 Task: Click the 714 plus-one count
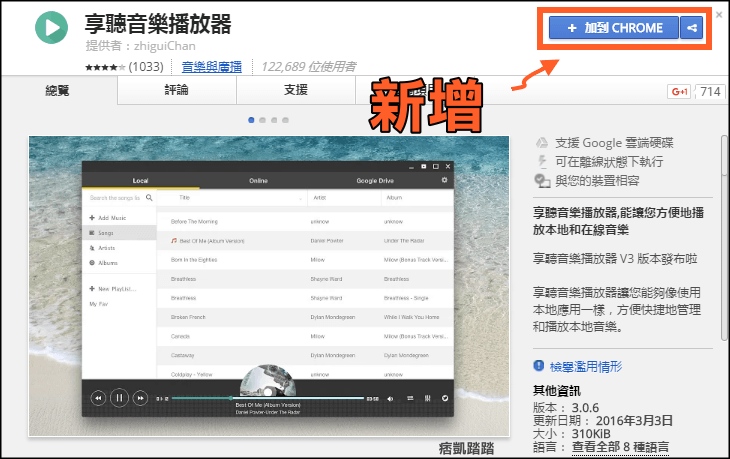710,92
